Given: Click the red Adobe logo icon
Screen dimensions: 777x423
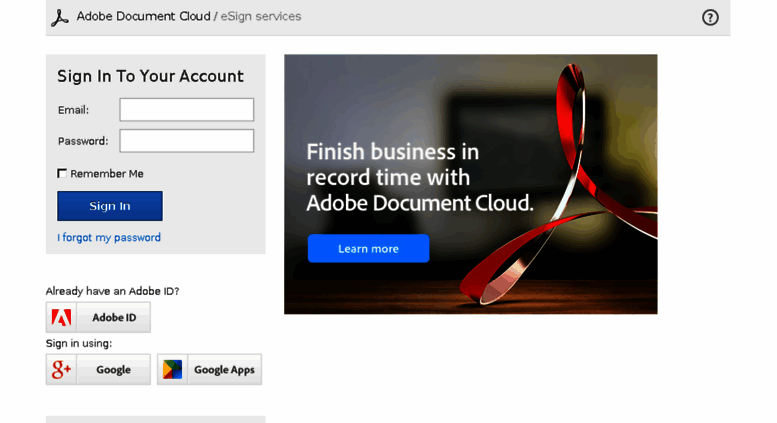Looking at the screenshot, I should tap(61, 317).
